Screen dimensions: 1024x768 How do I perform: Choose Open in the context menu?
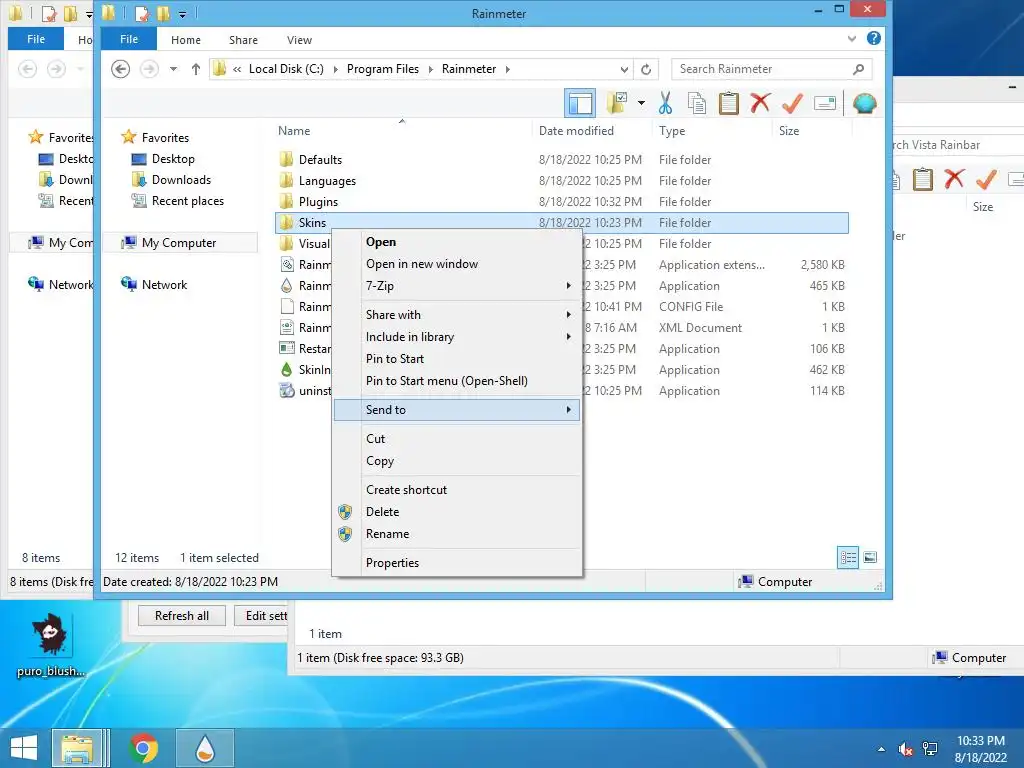coord(456,242)
